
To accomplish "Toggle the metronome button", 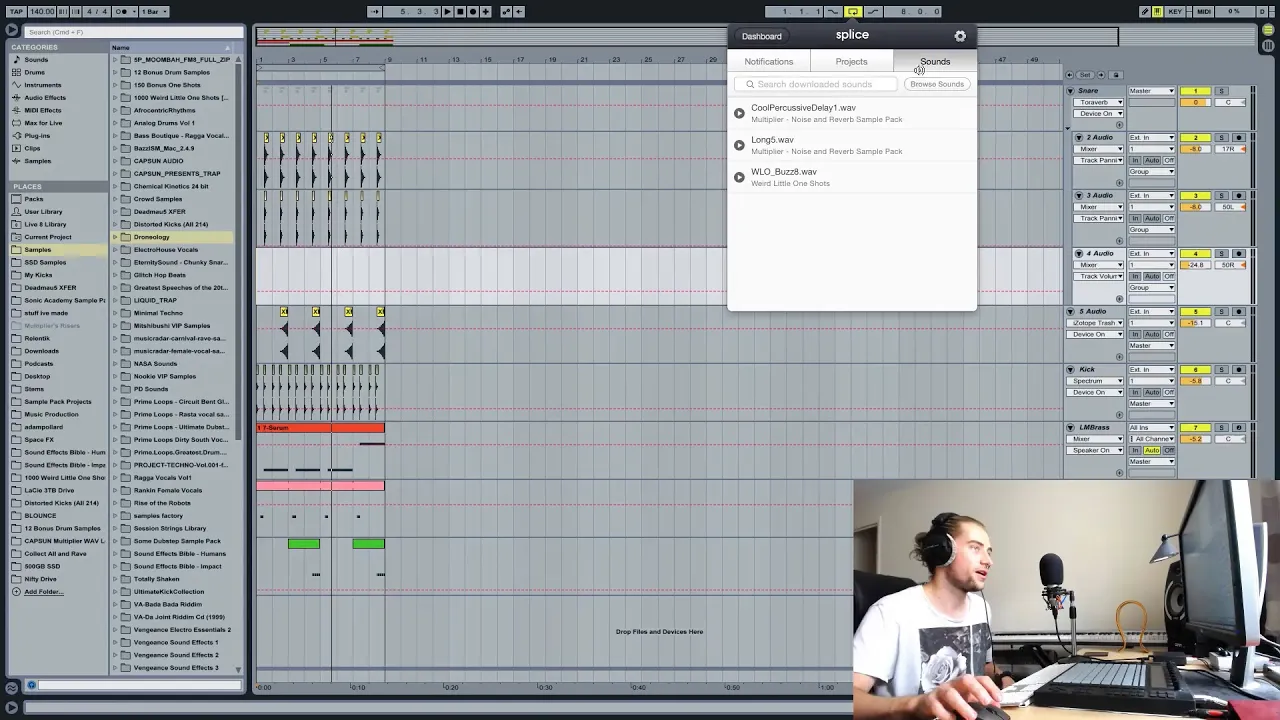I will 124,11.
